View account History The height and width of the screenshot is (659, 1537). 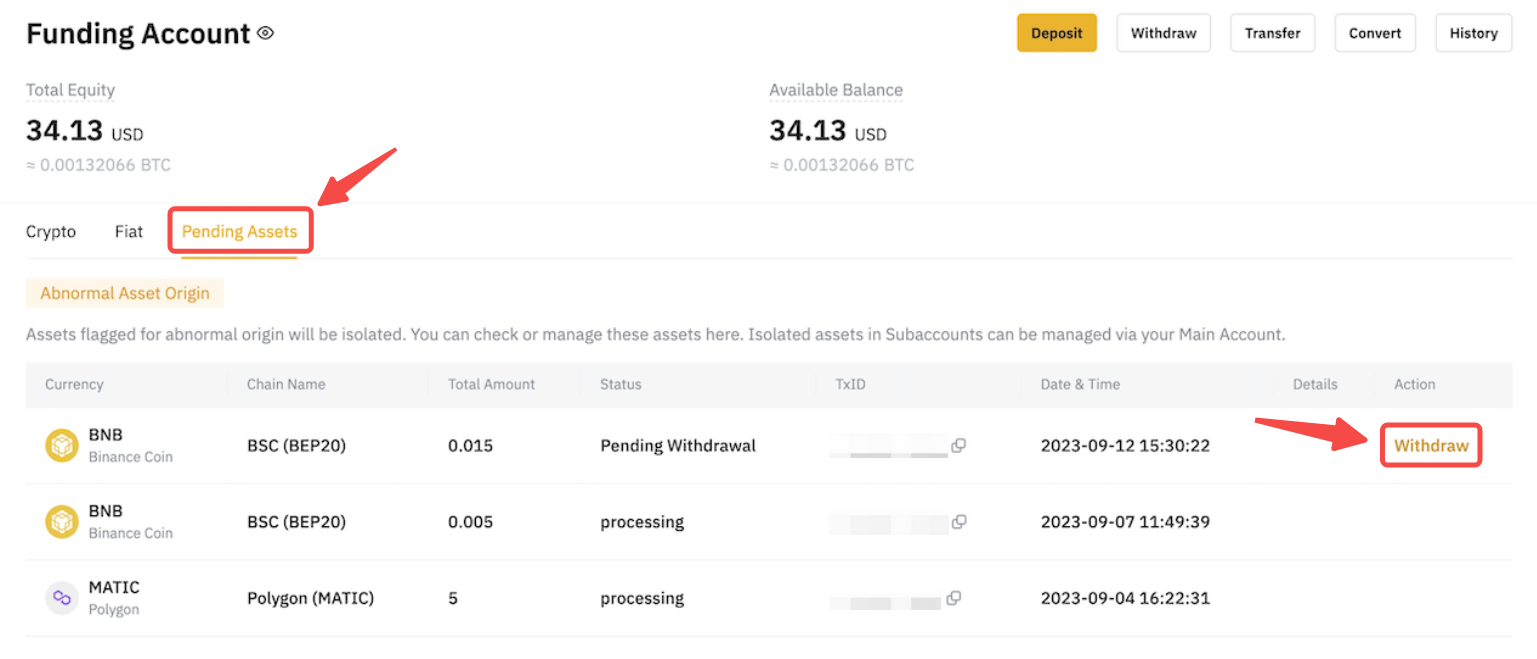point(1473,33)
